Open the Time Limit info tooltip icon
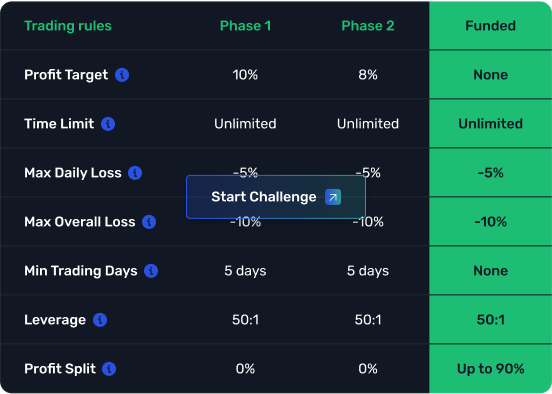This screenshot has height=394, width=552. pos(108,124)
